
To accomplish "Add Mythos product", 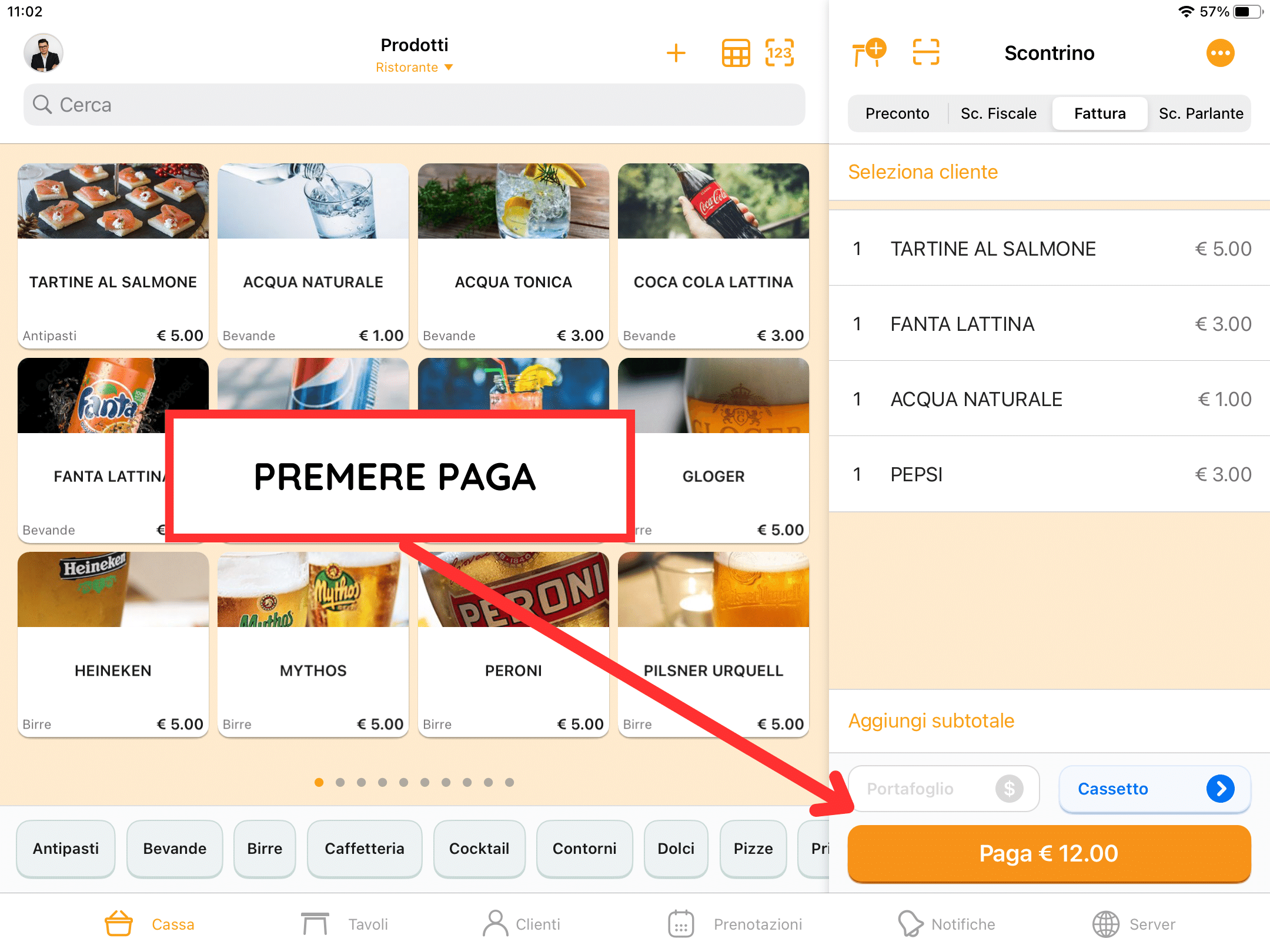I will [x=313, y=644].
